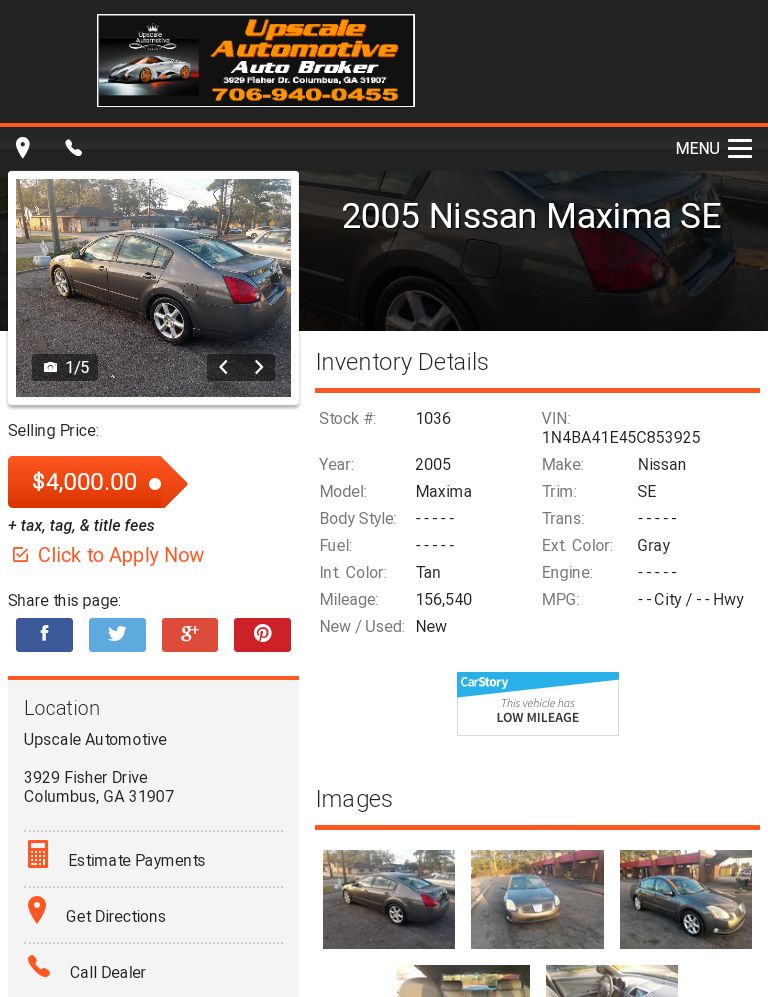This screenshot has width=768, height=997.
Task: Click the Upscale Automotive logo banner
Action: tap(256, 60)
